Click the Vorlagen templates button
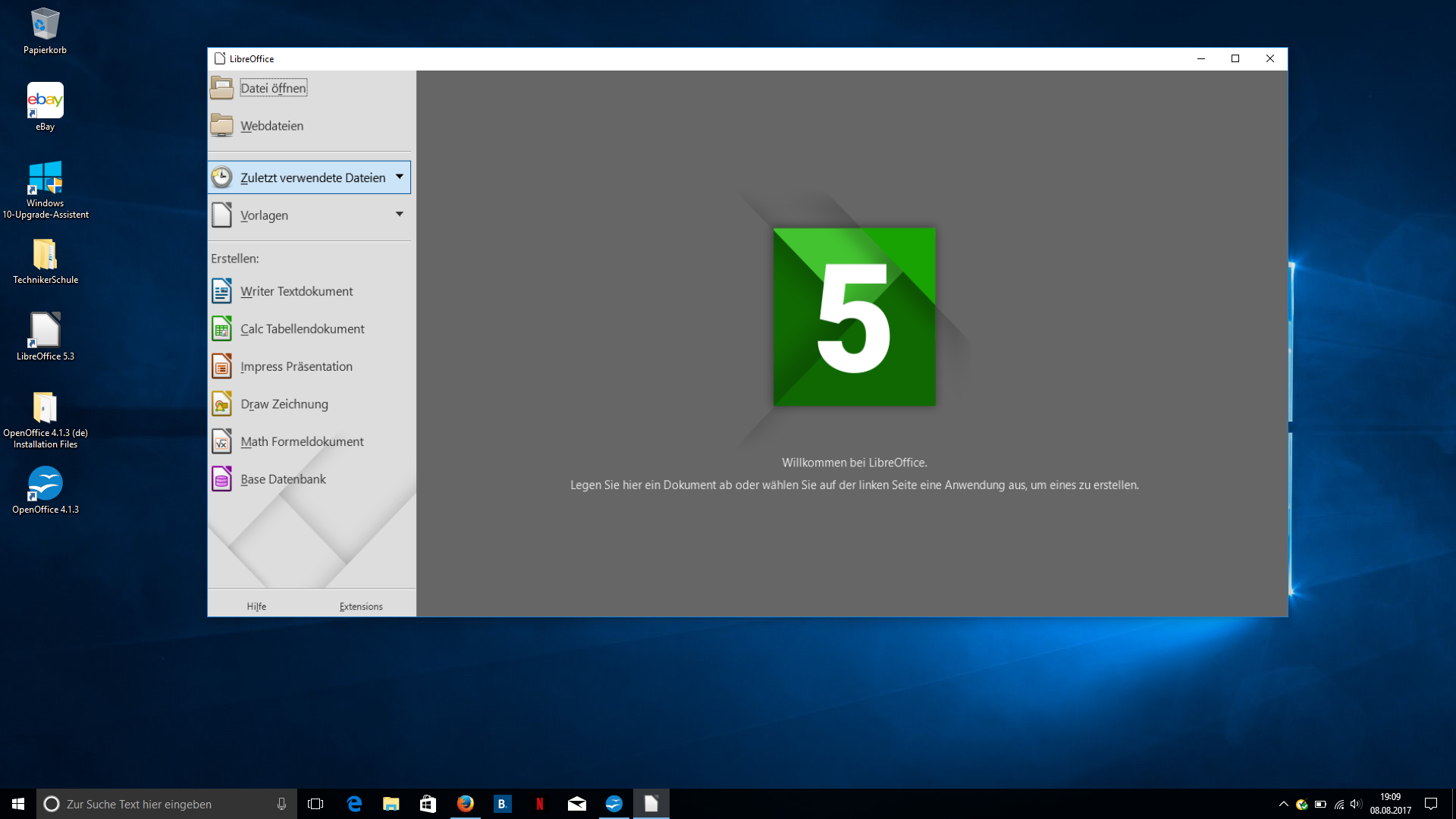The height and width of the screenshot is (819, 1456). 309,215
